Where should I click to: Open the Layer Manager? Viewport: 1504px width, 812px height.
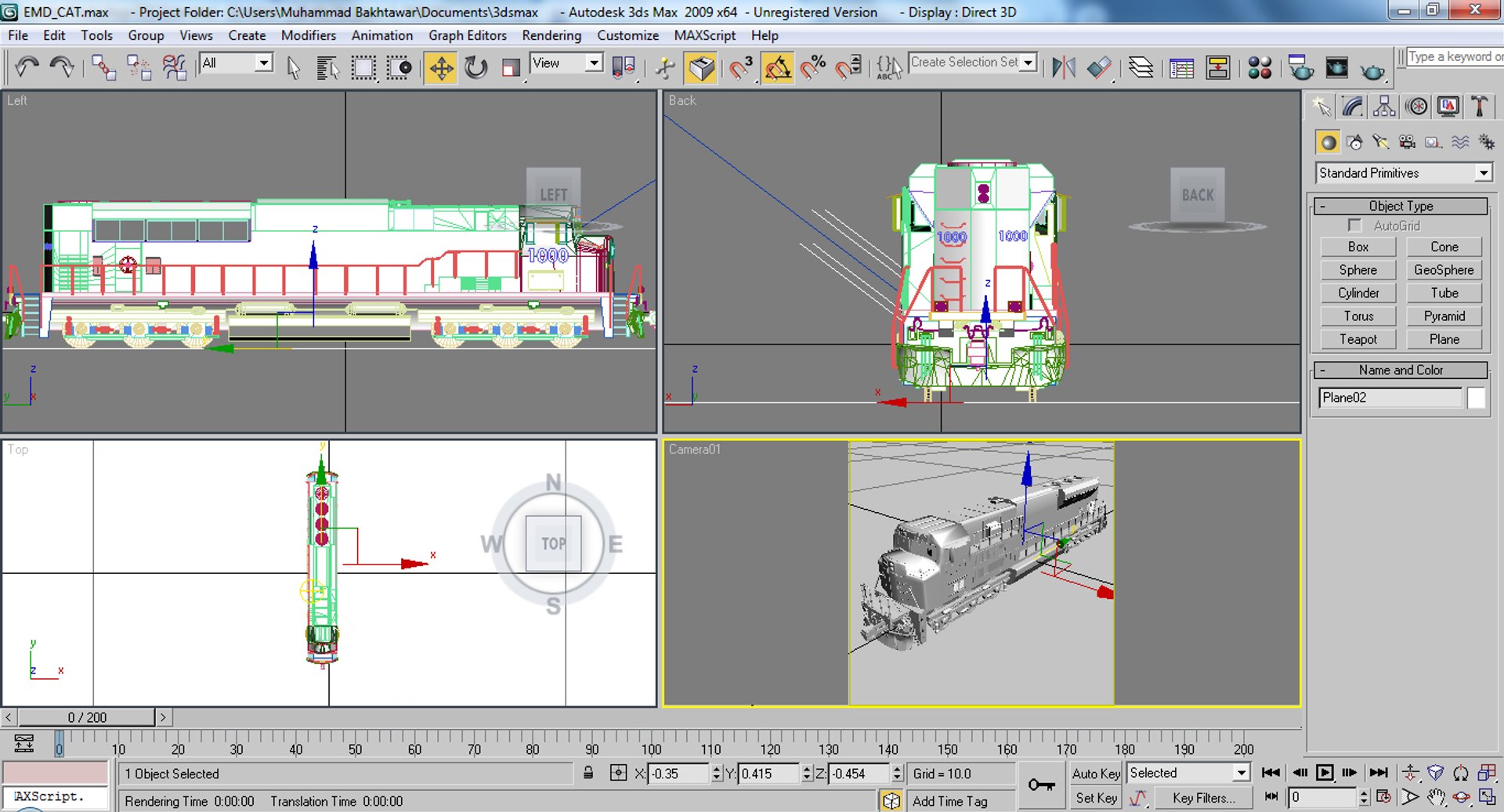pyautogui.click(x=1141, y=67)
